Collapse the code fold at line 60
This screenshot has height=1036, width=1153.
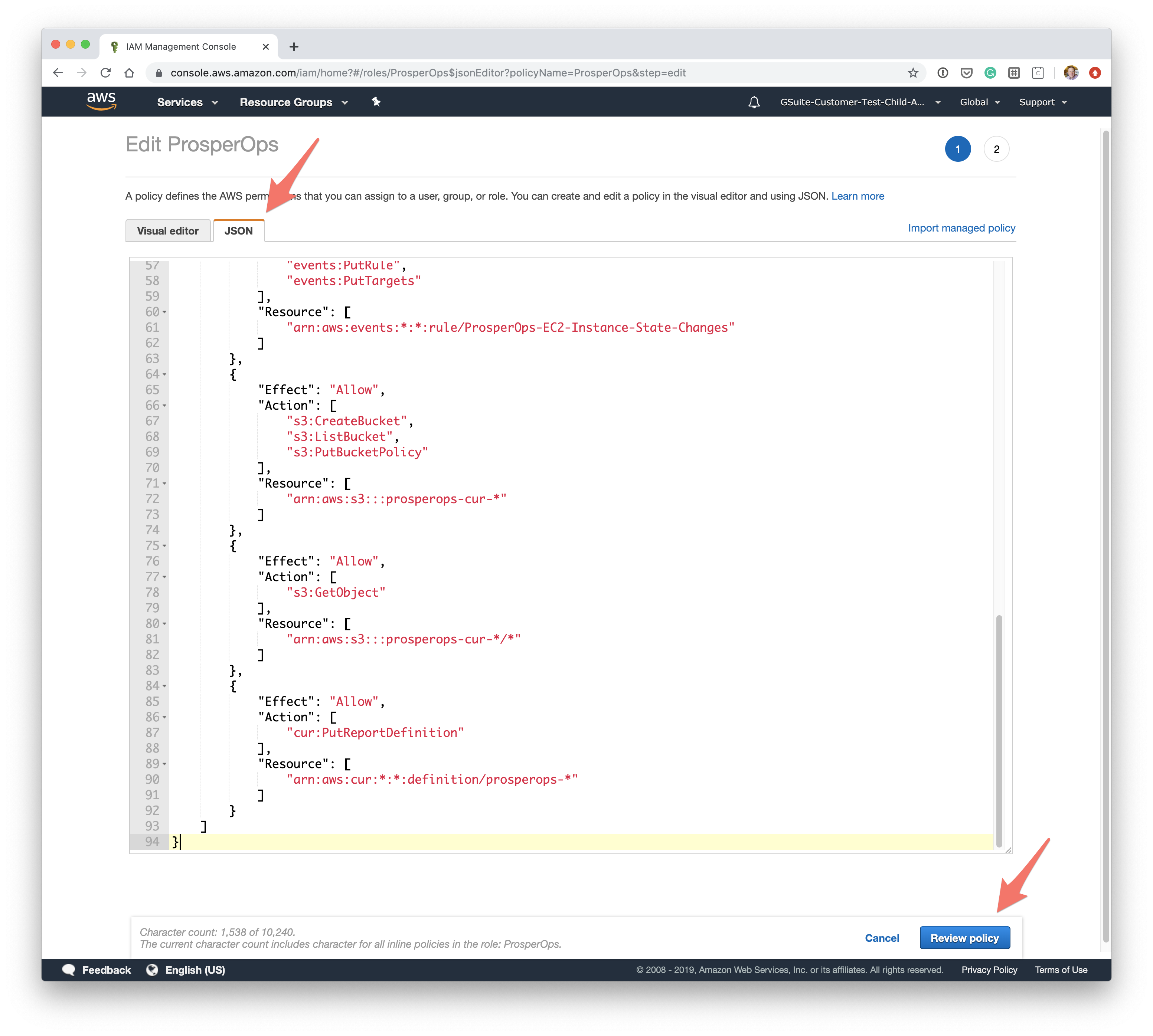(164, 312)
